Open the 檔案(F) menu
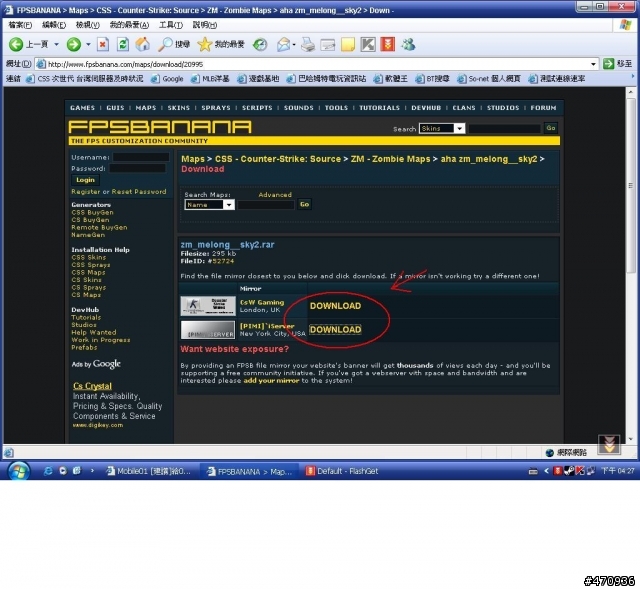640x589 pixels. click(20, 25)
